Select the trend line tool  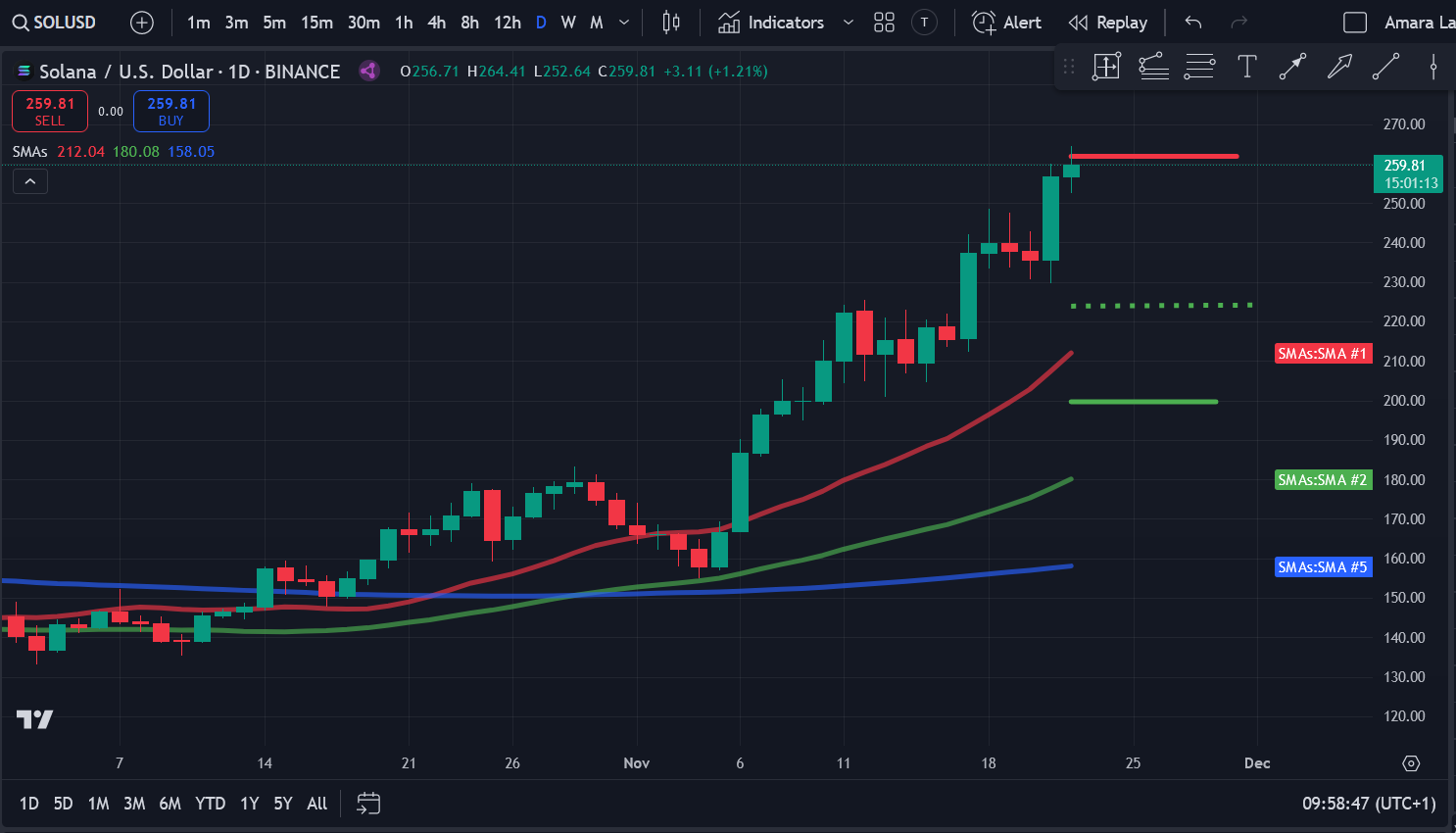(1385, 67)
